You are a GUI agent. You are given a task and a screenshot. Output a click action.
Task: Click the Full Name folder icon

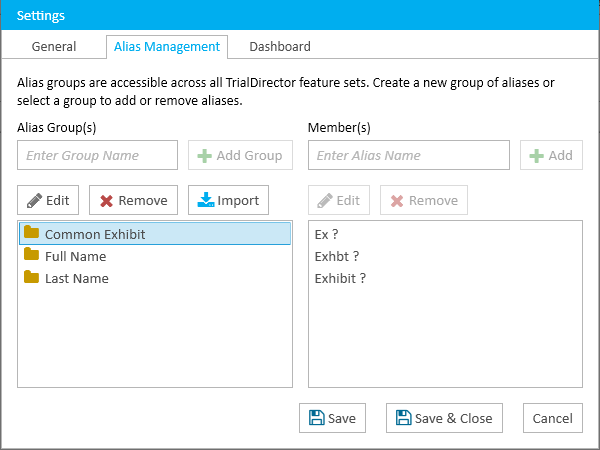pos(31,254)
